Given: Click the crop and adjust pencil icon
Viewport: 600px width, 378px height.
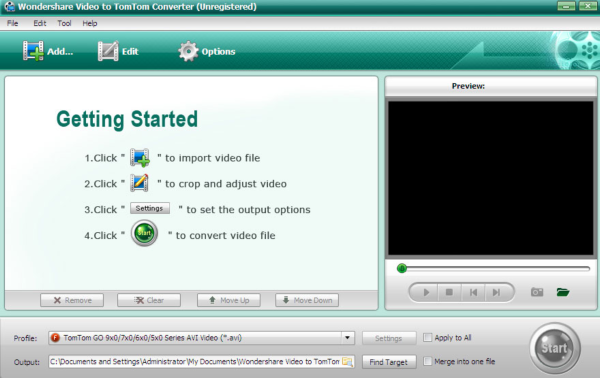Looking at the screenshot, I should [x=139, y=183].
